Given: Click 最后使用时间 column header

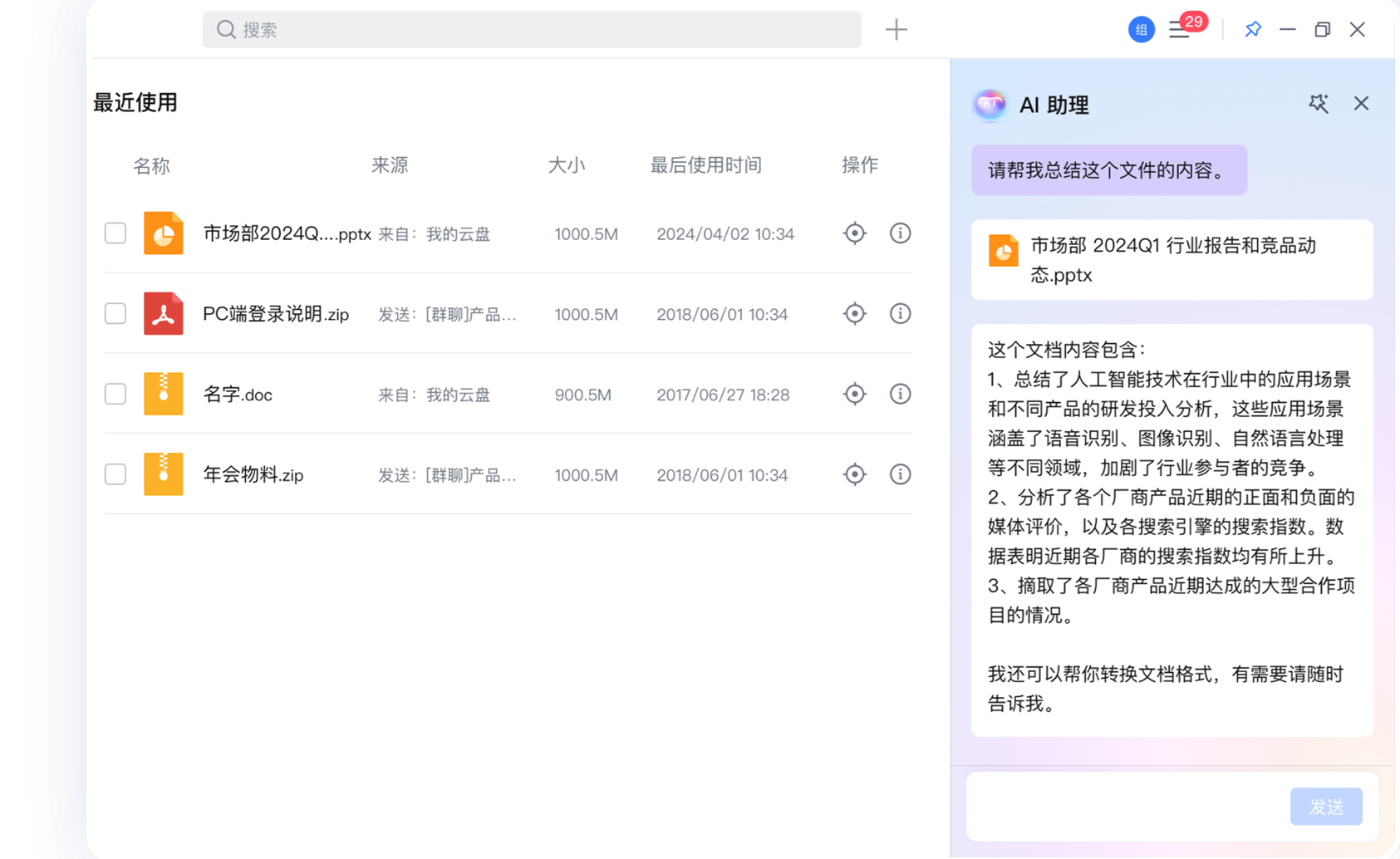Looking at the screenshot, I should tap(705, 165).
